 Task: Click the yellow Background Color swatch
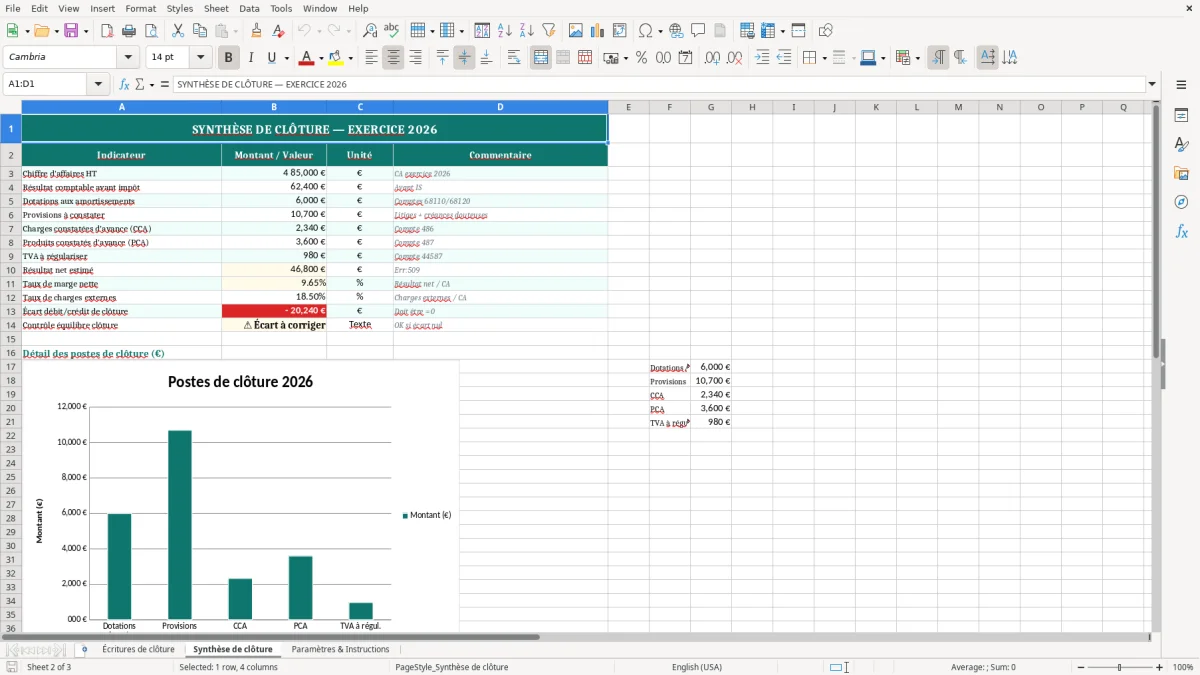pyautogui.click(x=336, y=58)
